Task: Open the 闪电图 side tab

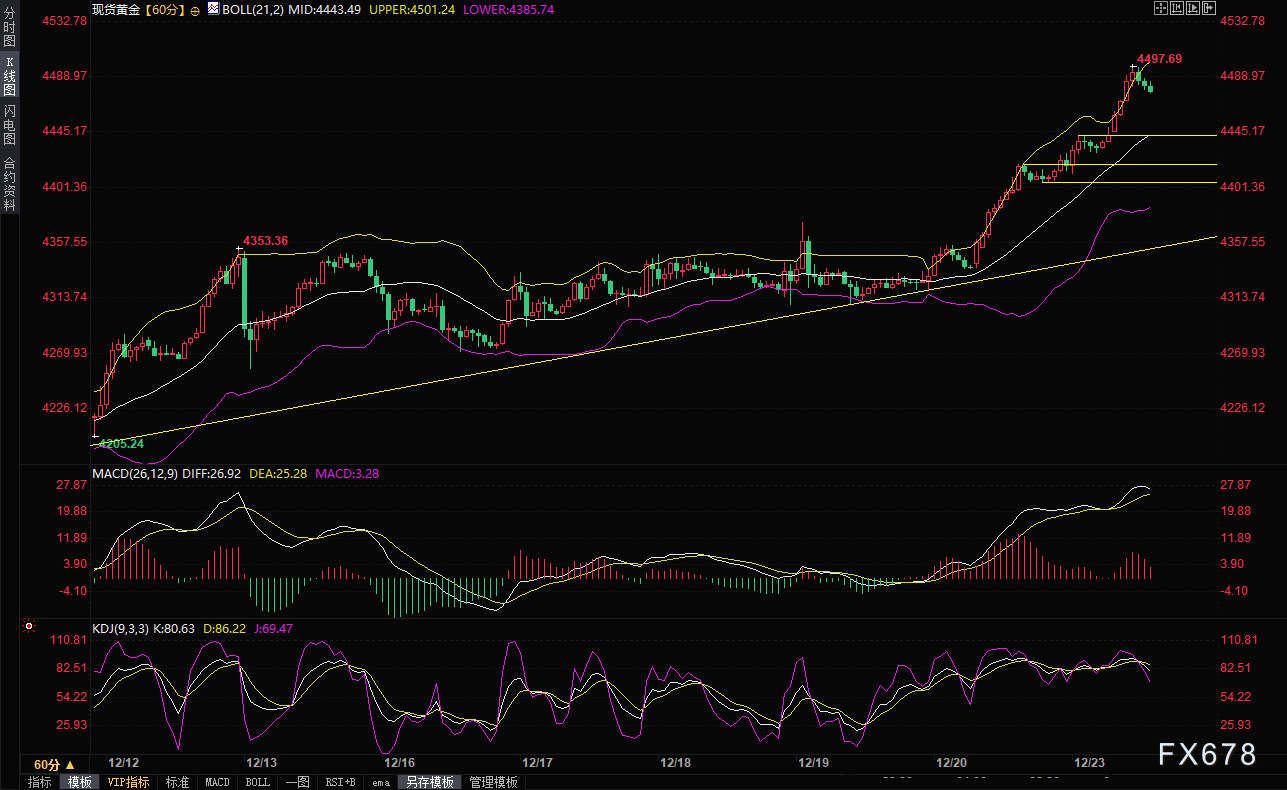Action: point(10,125)
